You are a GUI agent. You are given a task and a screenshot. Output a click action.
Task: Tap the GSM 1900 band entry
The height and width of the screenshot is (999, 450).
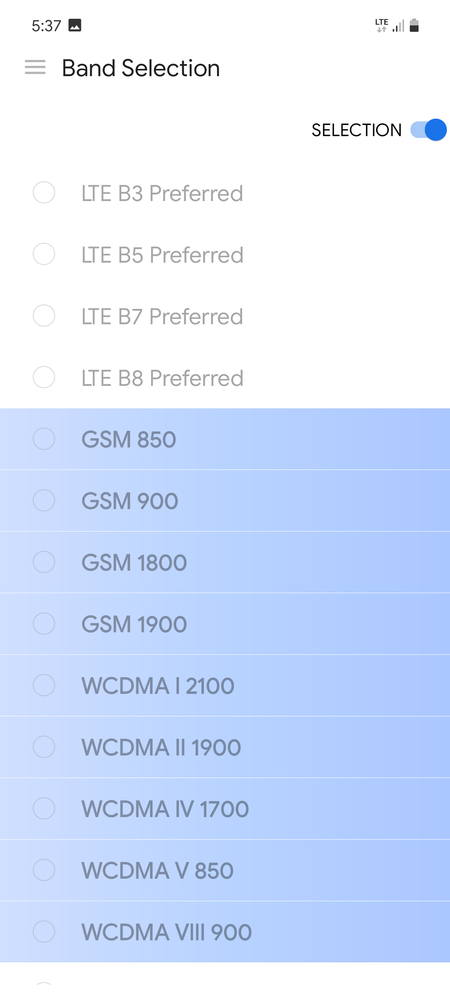tap(225, 624)
